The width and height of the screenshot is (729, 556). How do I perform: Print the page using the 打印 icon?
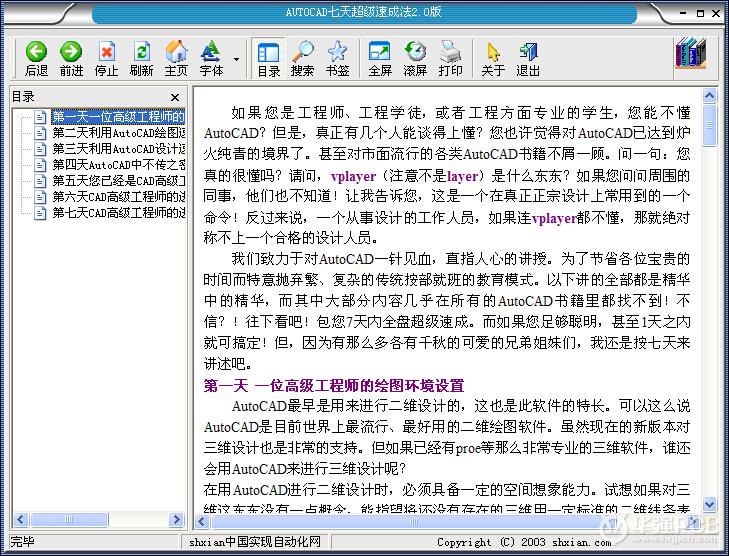click(x=450, y=58)
